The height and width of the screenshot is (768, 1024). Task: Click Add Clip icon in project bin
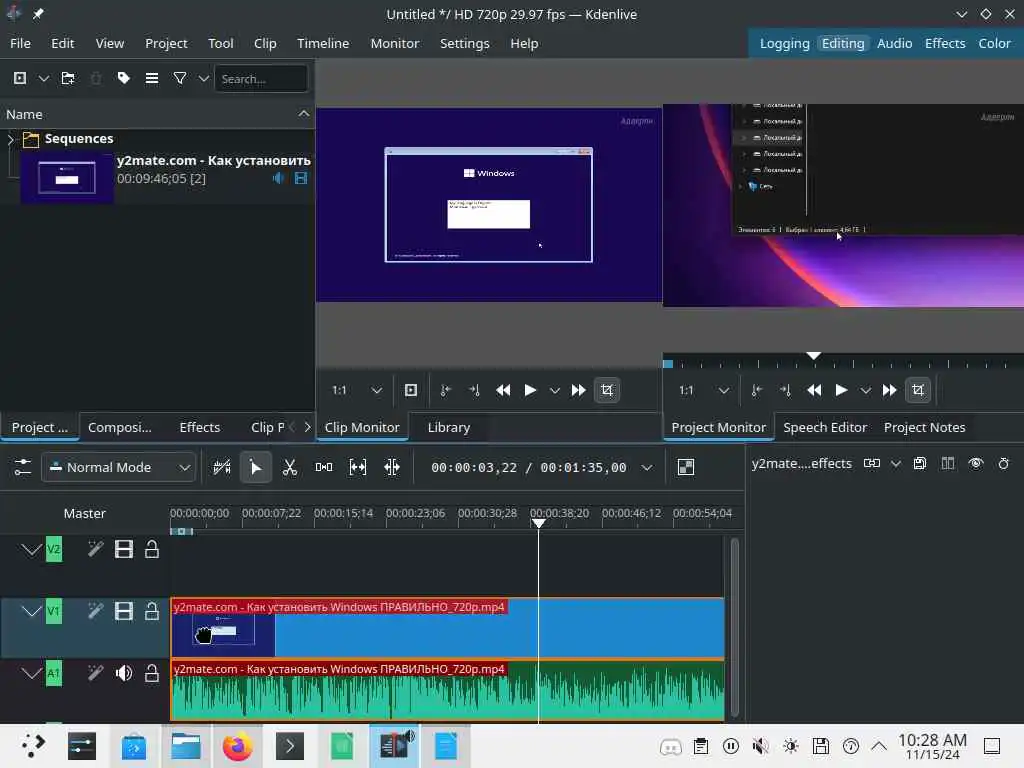20,78
